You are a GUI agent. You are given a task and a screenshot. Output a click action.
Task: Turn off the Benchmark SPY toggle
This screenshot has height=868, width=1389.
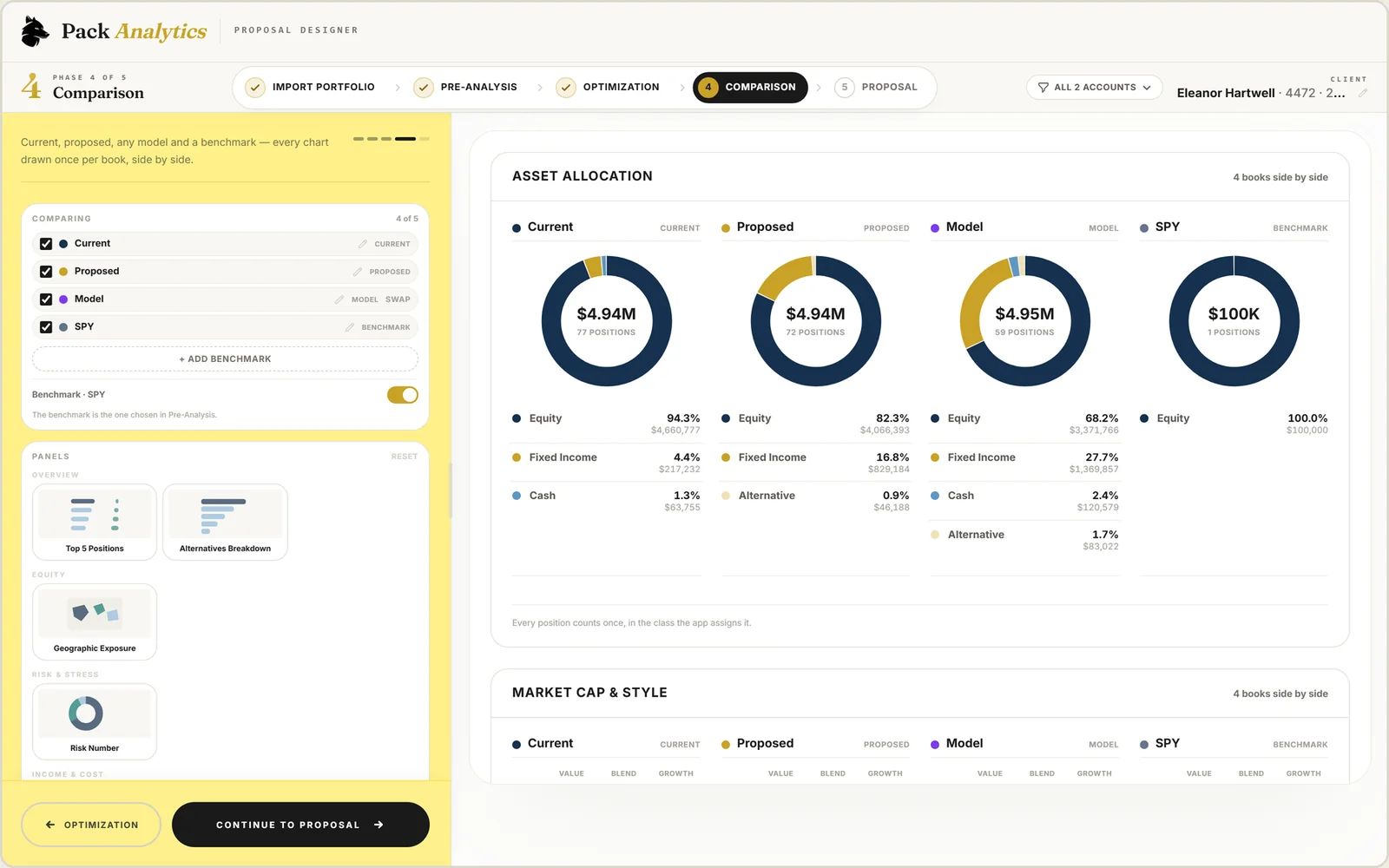(403, 395)
